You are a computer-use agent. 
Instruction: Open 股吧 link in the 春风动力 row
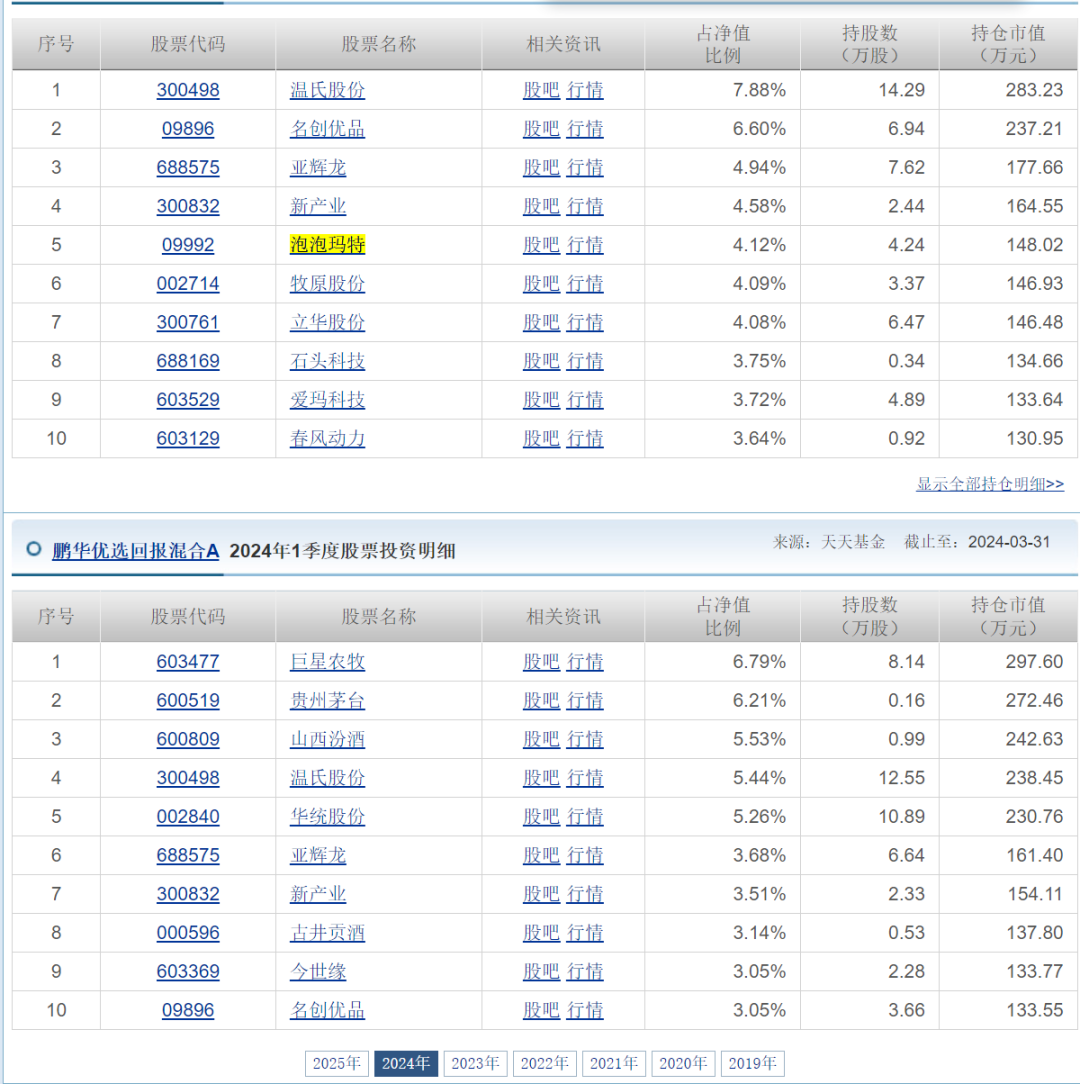(541, 438)
